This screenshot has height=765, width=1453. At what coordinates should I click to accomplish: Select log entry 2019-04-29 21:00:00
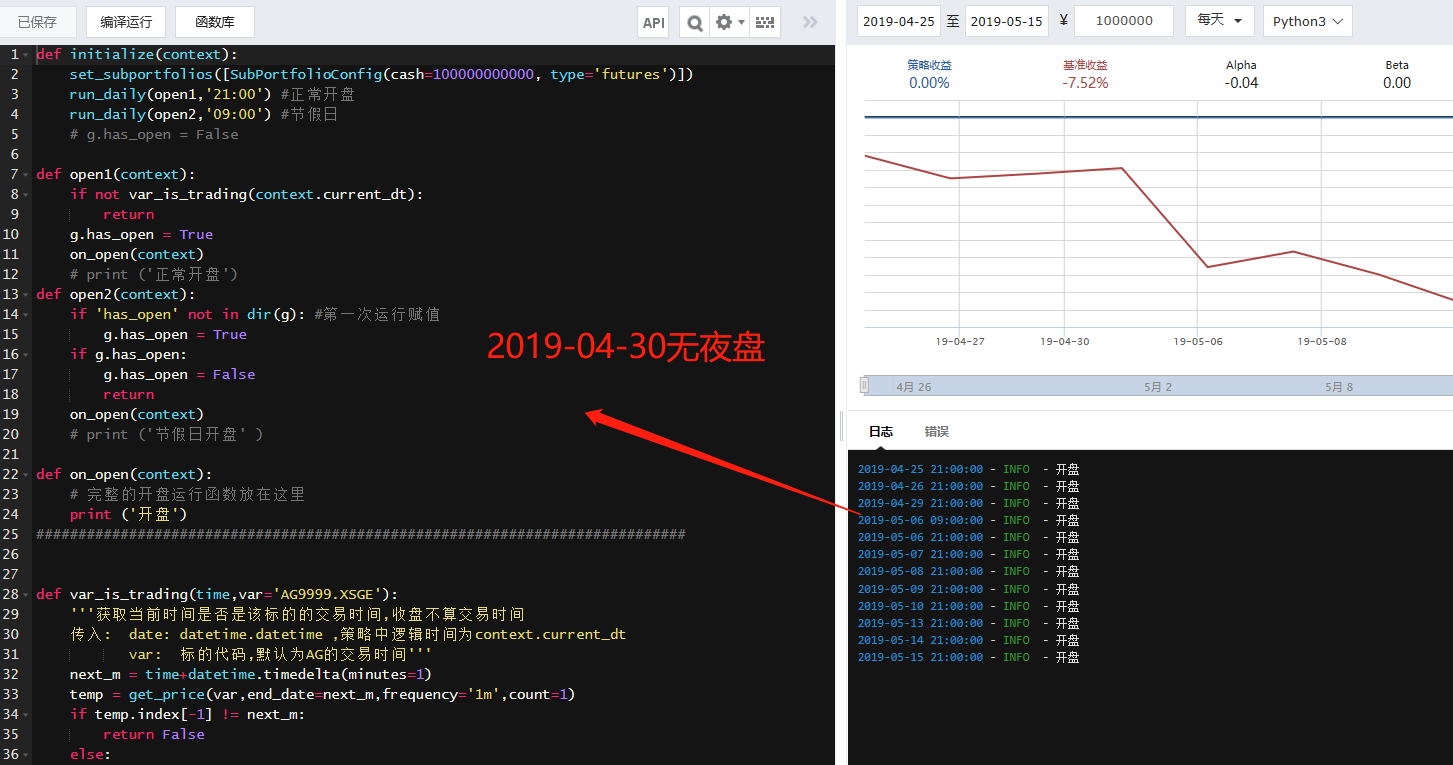(969, 503)
